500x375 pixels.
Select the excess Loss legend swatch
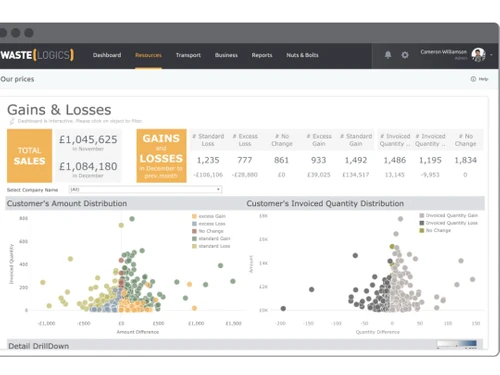[x=194, y=224]
